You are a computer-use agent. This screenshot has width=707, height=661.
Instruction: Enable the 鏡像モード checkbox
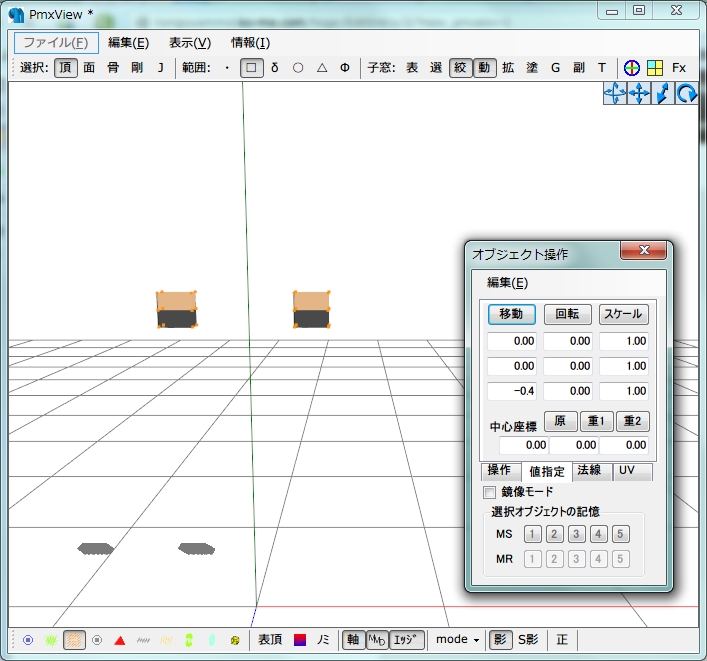[x=489, y=492]
